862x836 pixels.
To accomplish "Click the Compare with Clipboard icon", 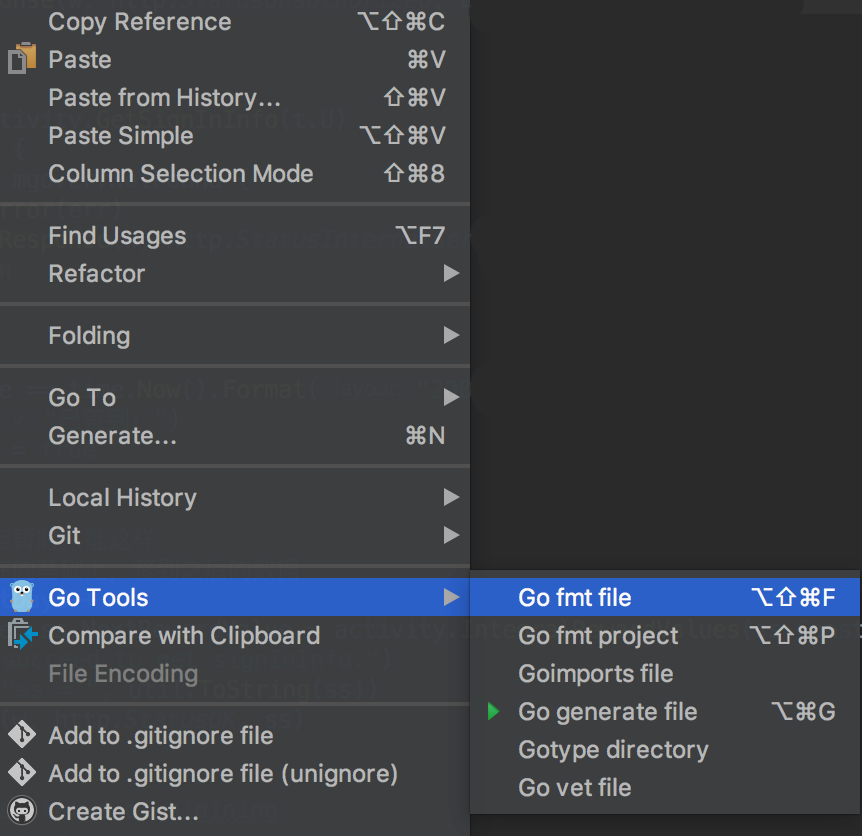I will click(22, 635).
